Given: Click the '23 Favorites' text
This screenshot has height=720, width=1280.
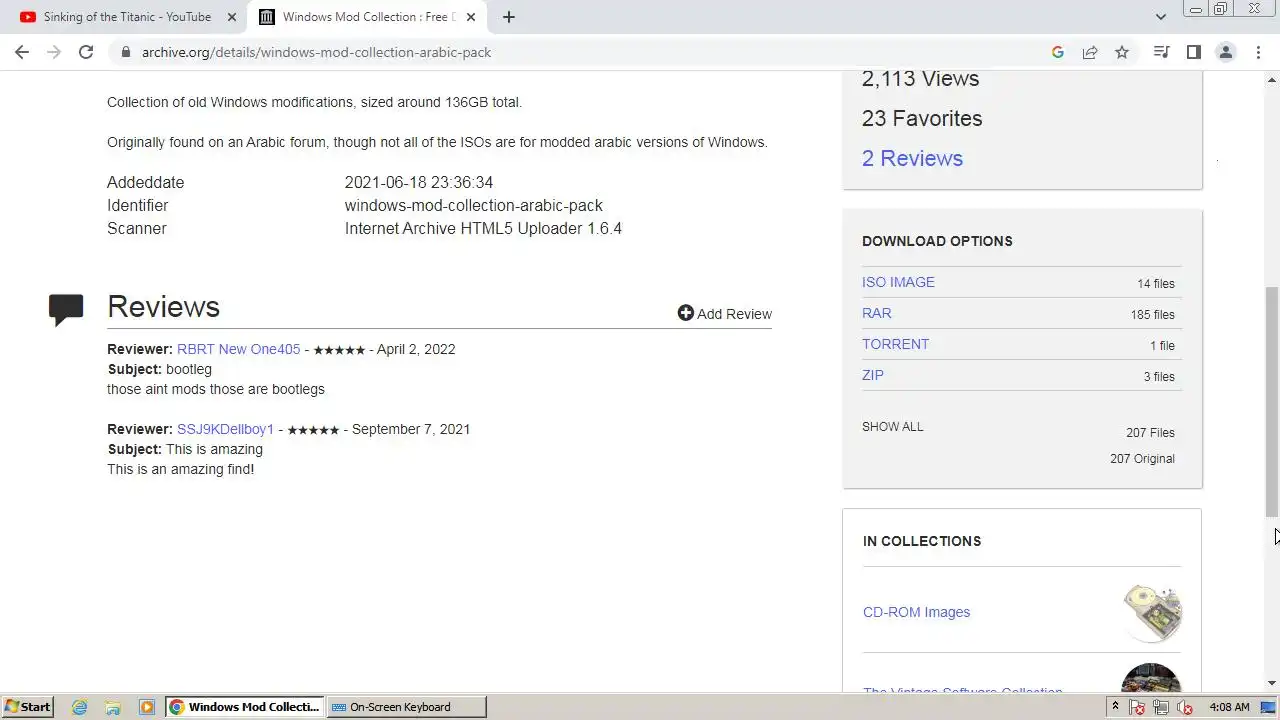Looking at the screenshot, I should point(922,118).
